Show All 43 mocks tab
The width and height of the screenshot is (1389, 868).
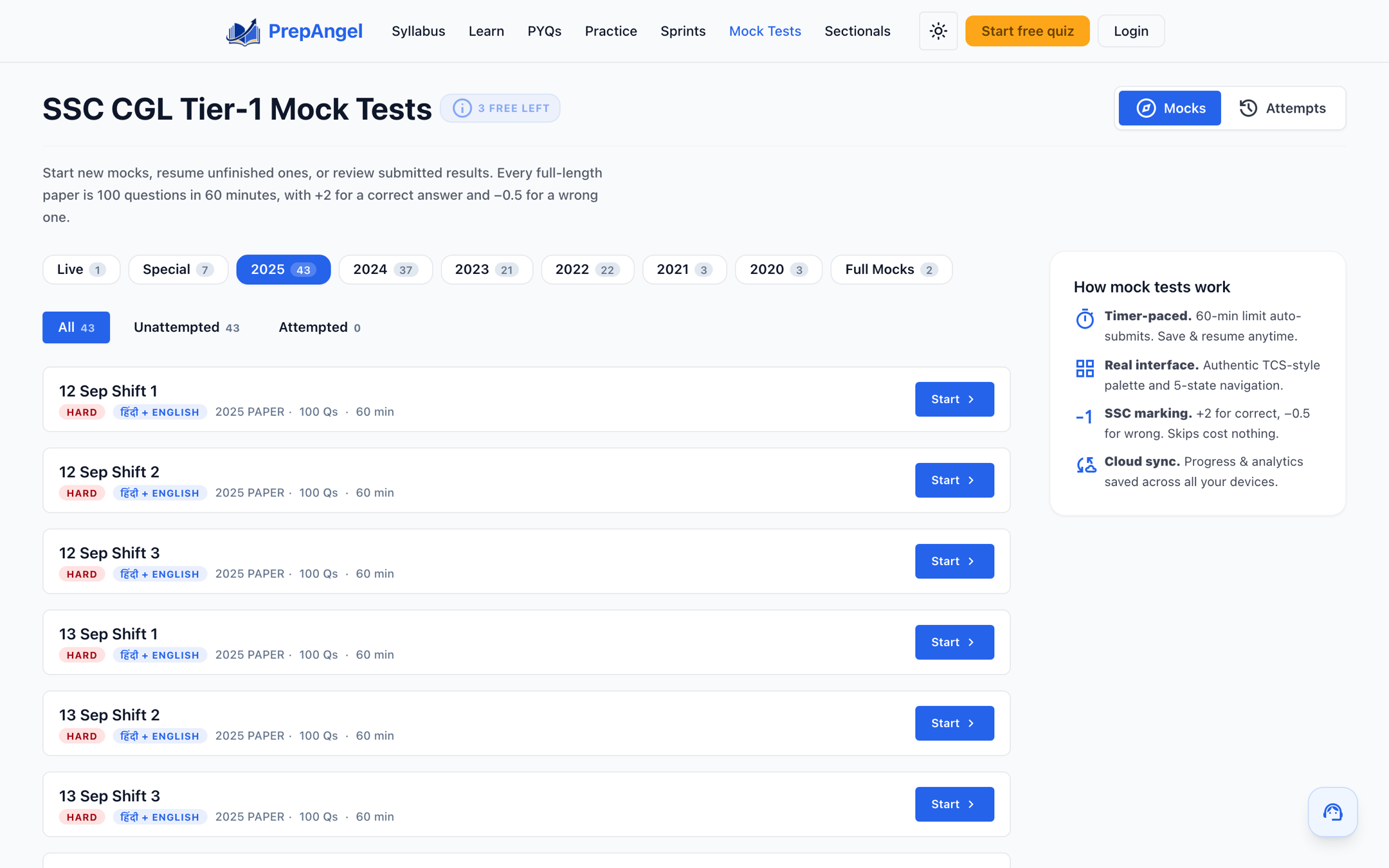point(76,327)
